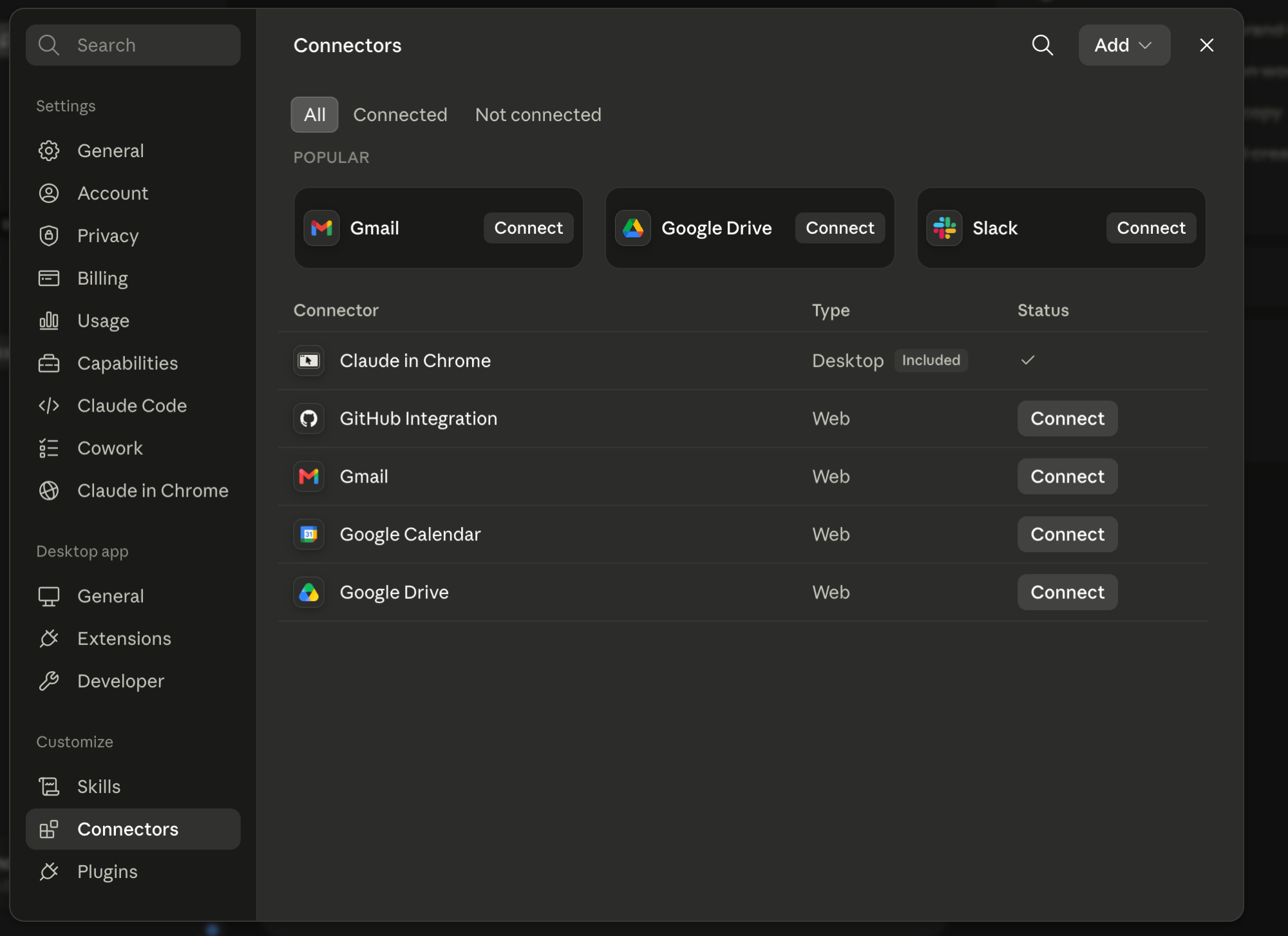Focus the sidebar Search field
Screen dimensions: 1288x936
point(133,45)
